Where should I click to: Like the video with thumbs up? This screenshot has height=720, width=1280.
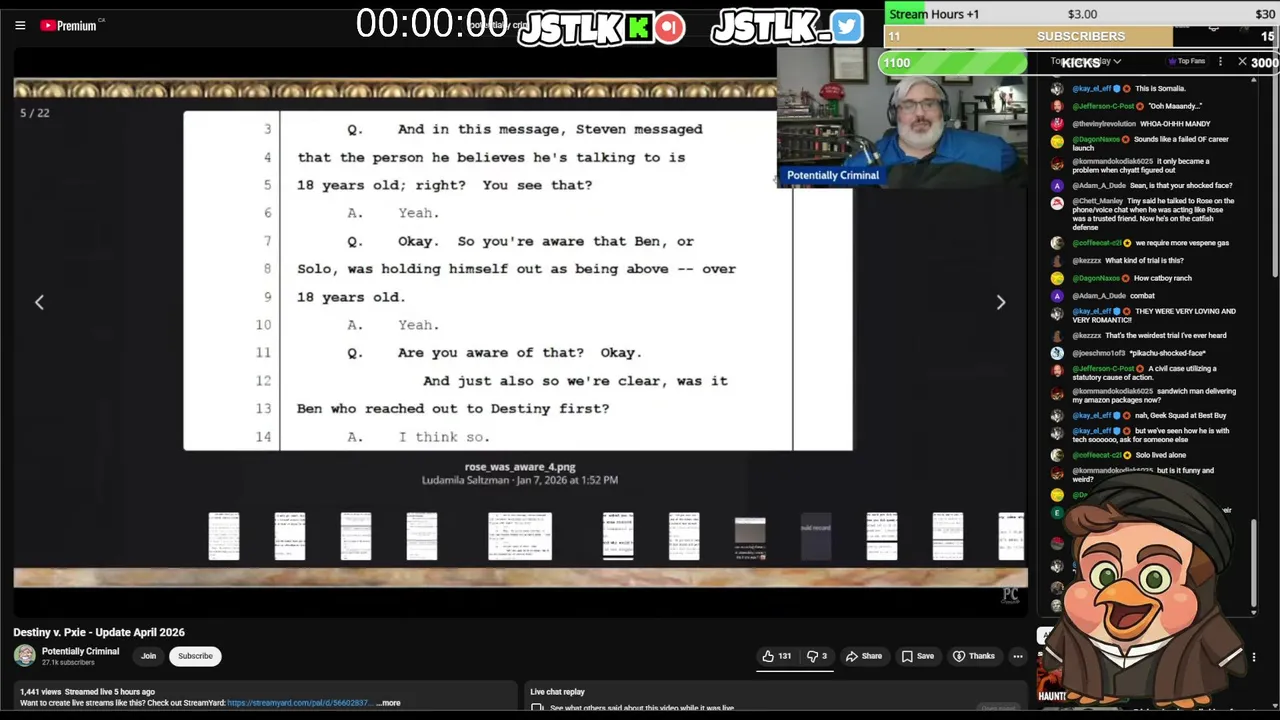click(777, 656)
